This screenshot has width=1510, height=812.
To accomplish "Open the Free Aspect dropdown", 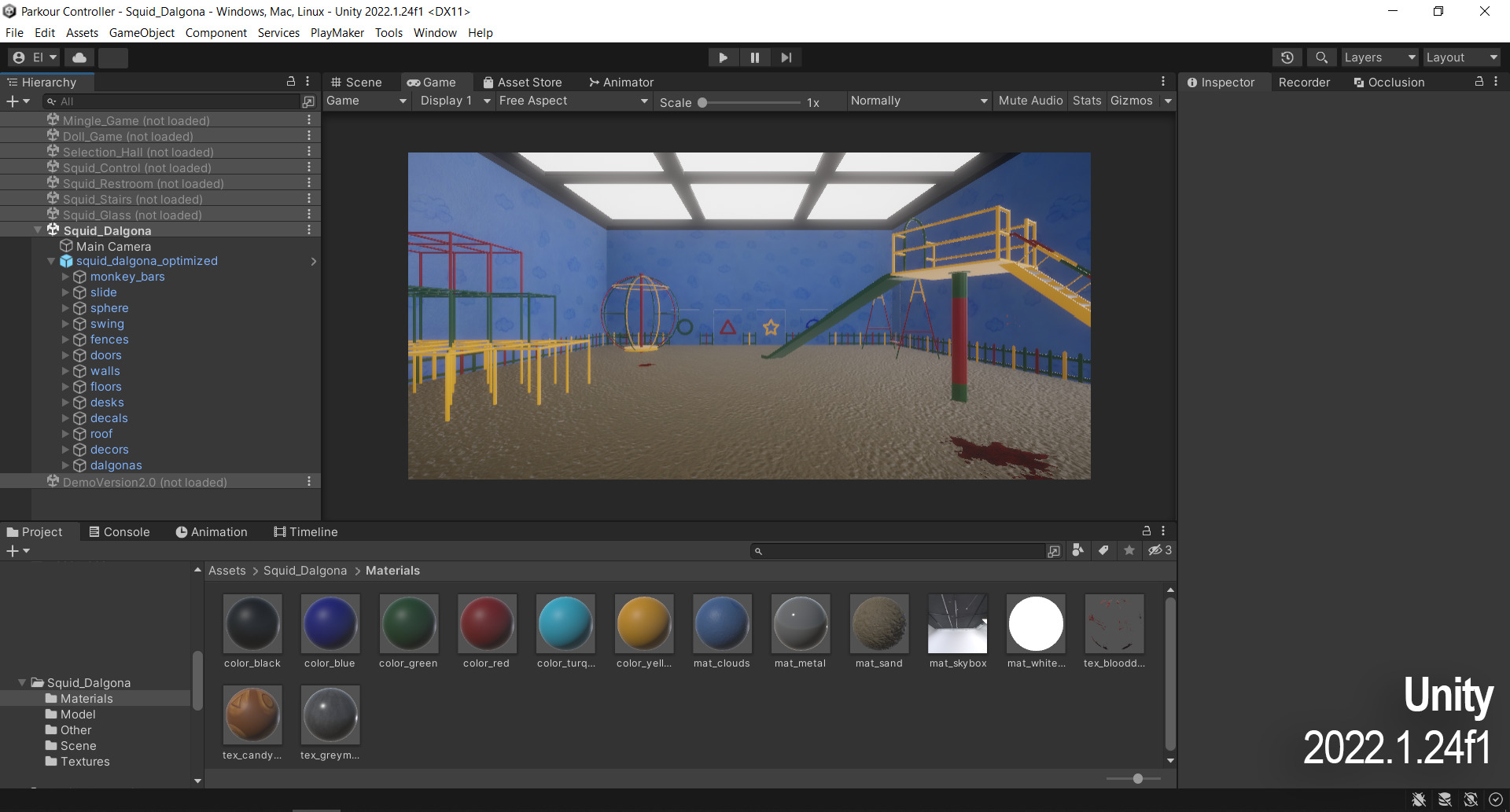I will point(573,101).
